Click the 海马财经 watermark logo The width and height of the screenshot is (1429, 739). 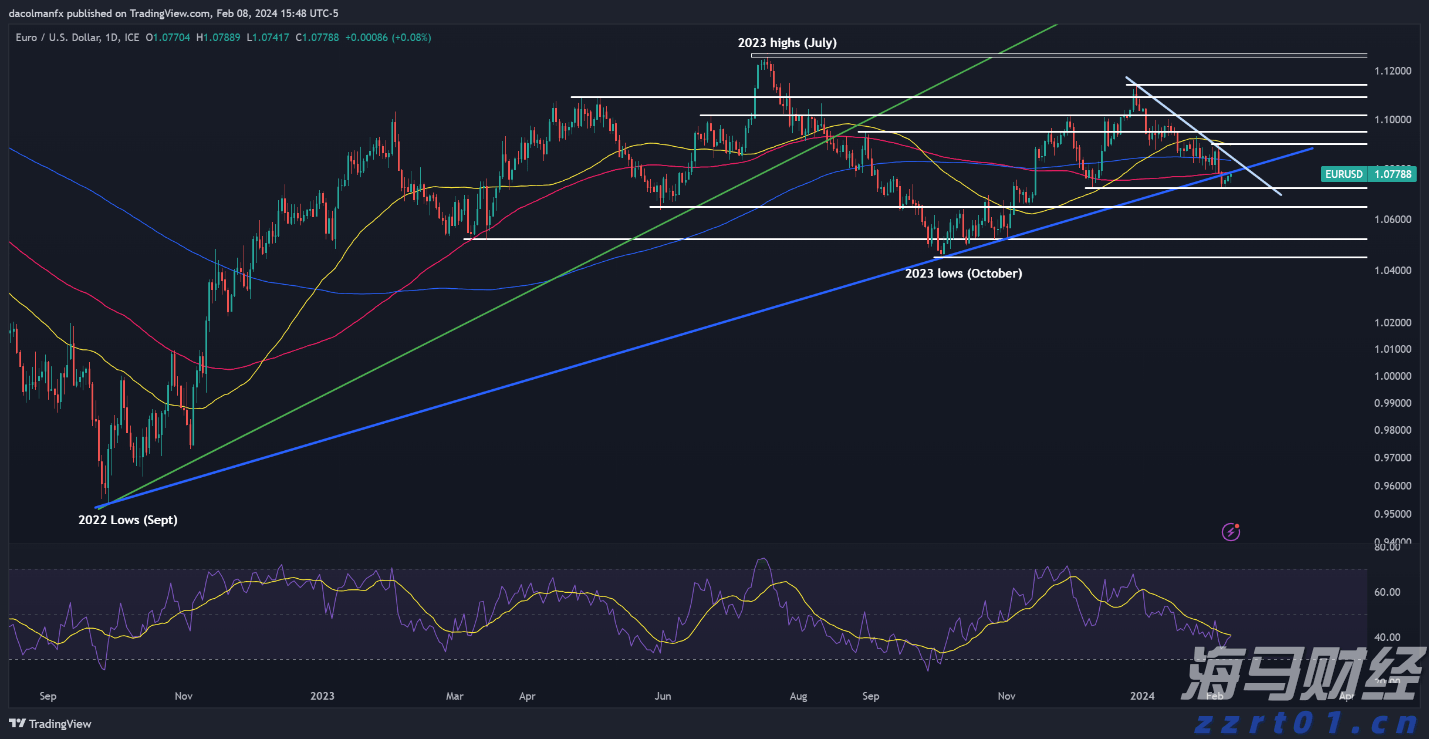coord(1300,677)
